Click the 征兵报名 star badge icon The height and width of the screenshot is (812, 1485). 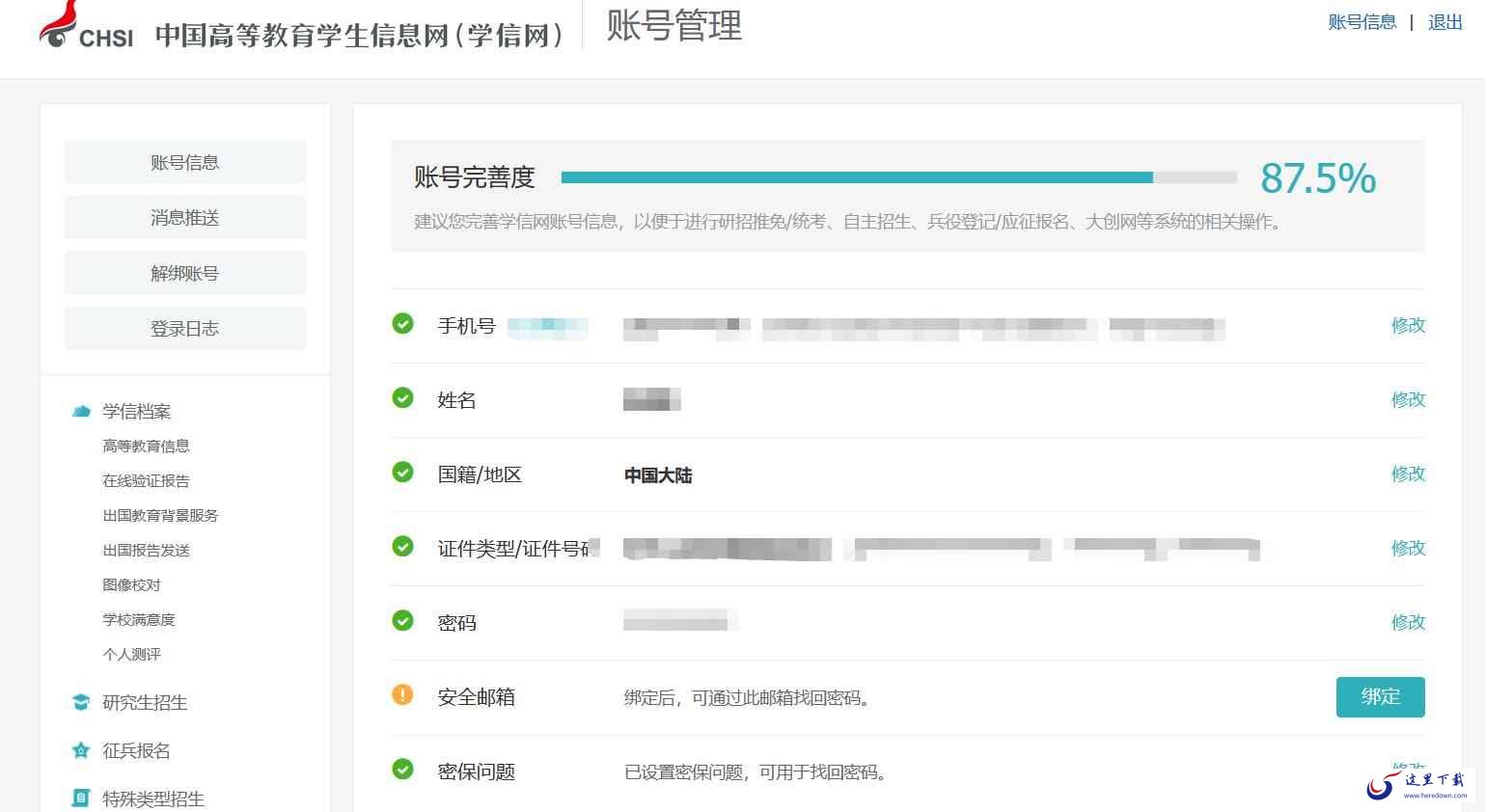pos(81,750)
